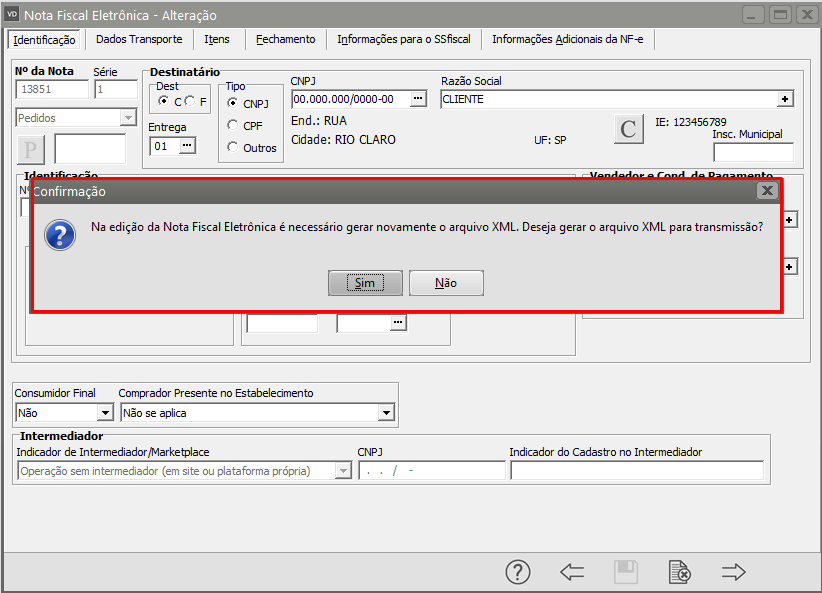Click the plus button beside Razão Social
This screenshot has height=593, width=822.
click(x=785, y=99)
